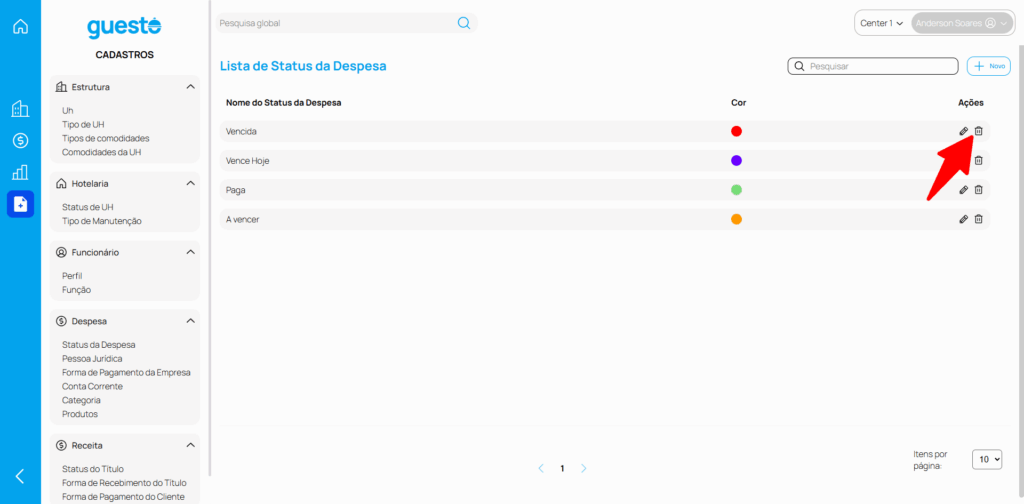Open the items per page dropdown
Image resolution: width=1024 pixels, height=504 pixels.
point(988,459)
